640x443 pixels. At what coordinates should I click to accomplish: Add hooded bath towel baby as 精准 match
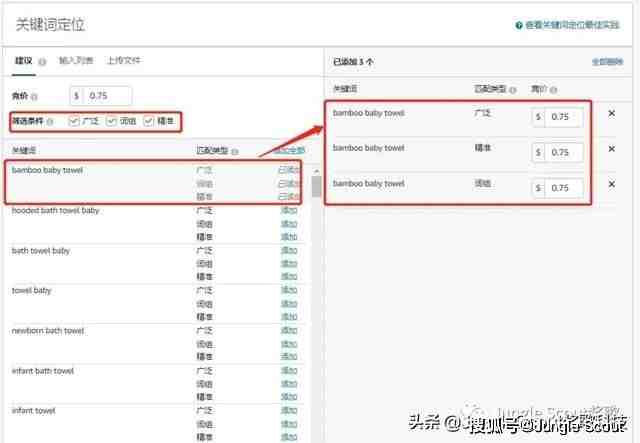point(289,237)
